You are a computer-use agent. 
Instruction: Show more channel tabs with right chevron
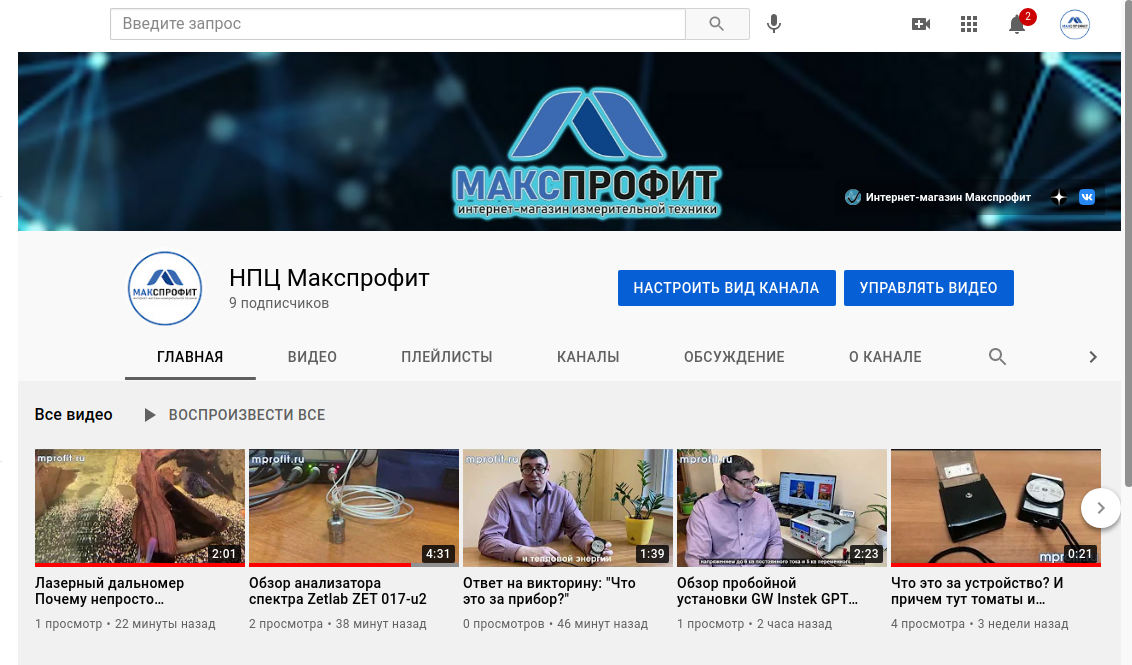click(x=1093, y=357)
